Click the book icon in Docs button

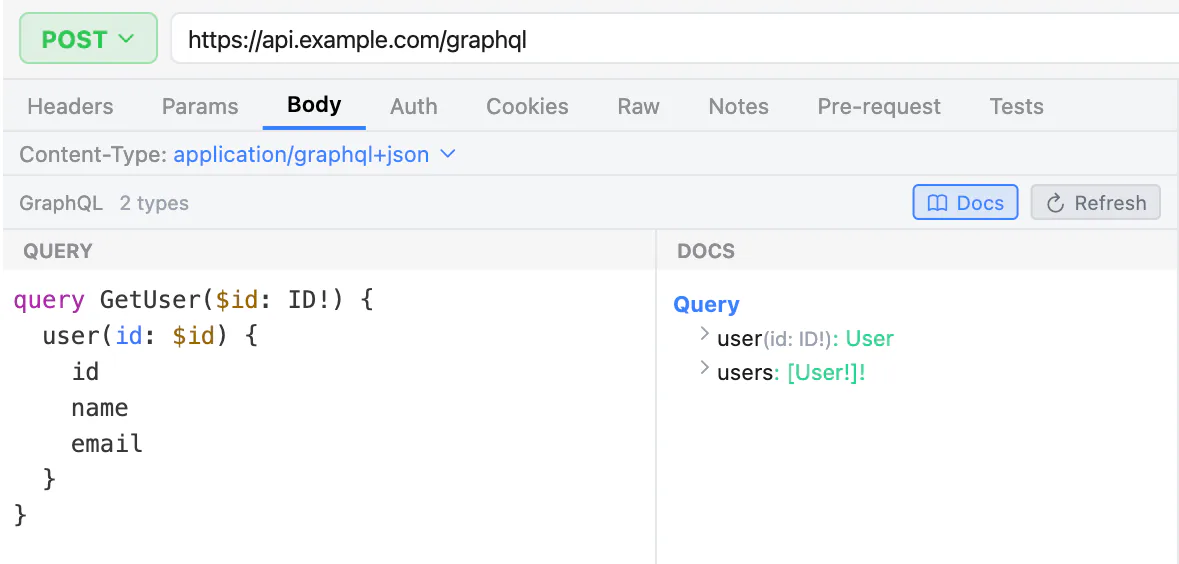pyautogui.click(x=937, y=203)
